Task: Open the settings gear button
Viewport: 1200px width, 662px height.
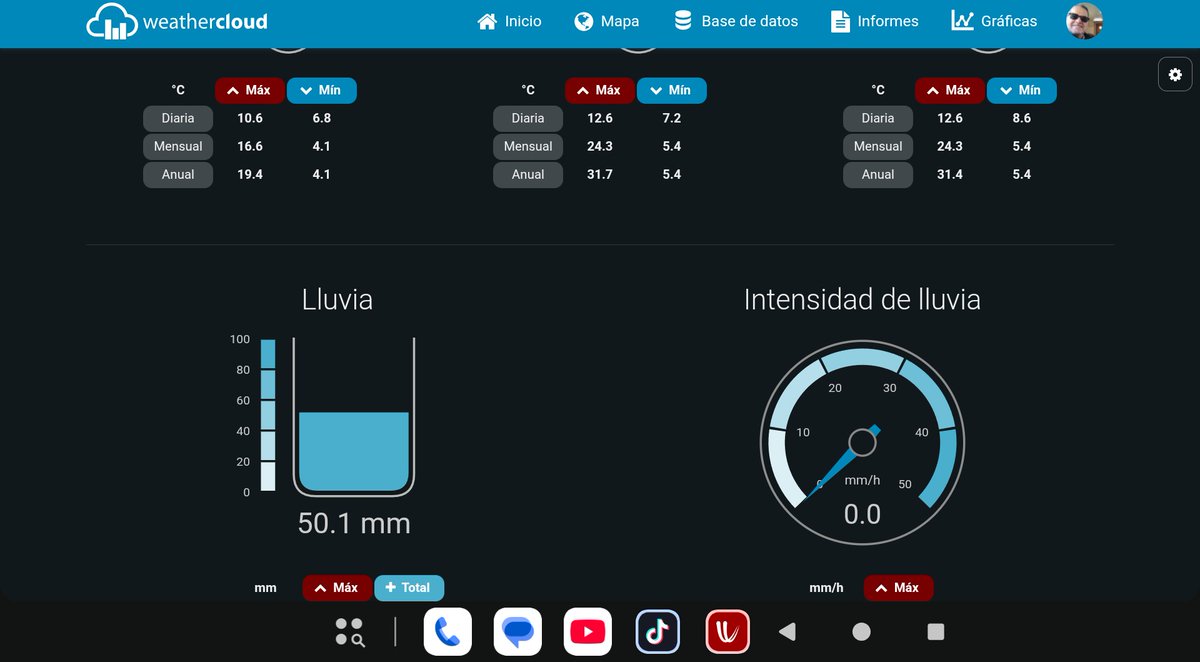Action: pos(1175,75)
